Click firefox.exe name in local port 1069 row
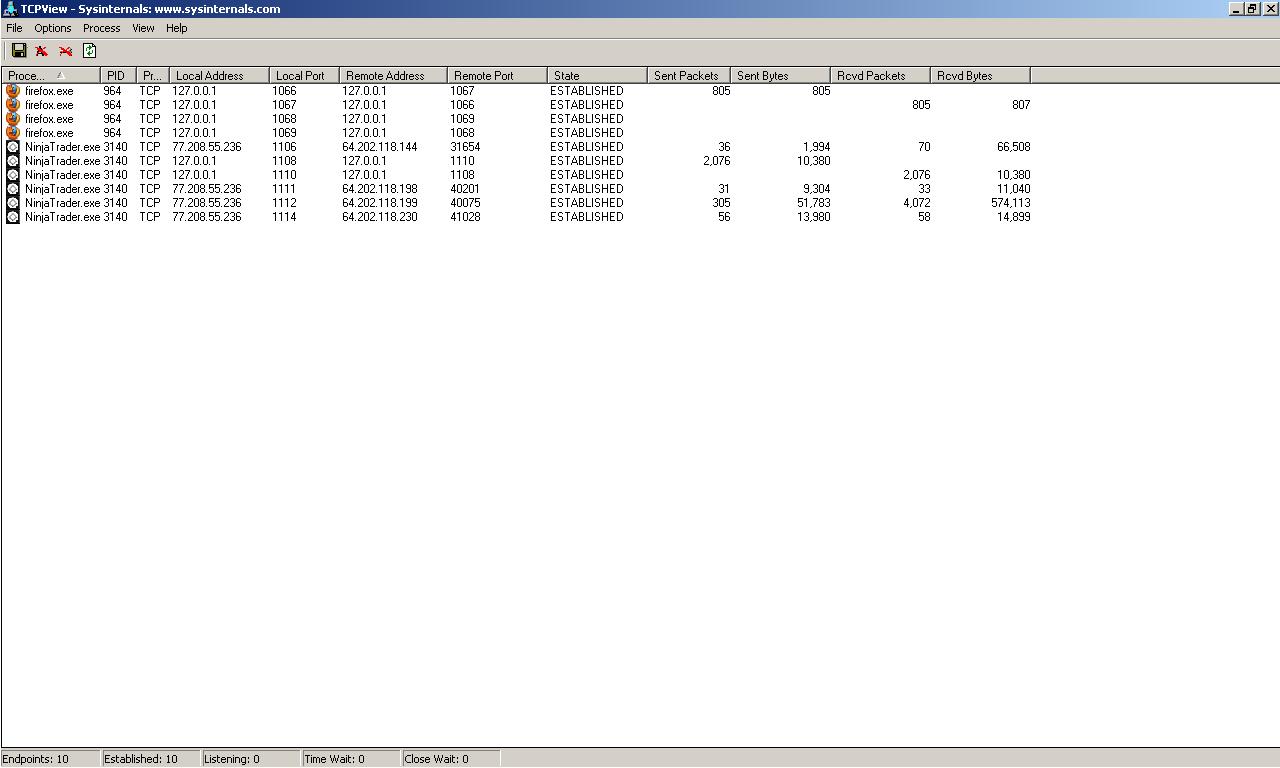This screenshot has width=1280, height=768. pyautogui.click(x=49, y=133)
